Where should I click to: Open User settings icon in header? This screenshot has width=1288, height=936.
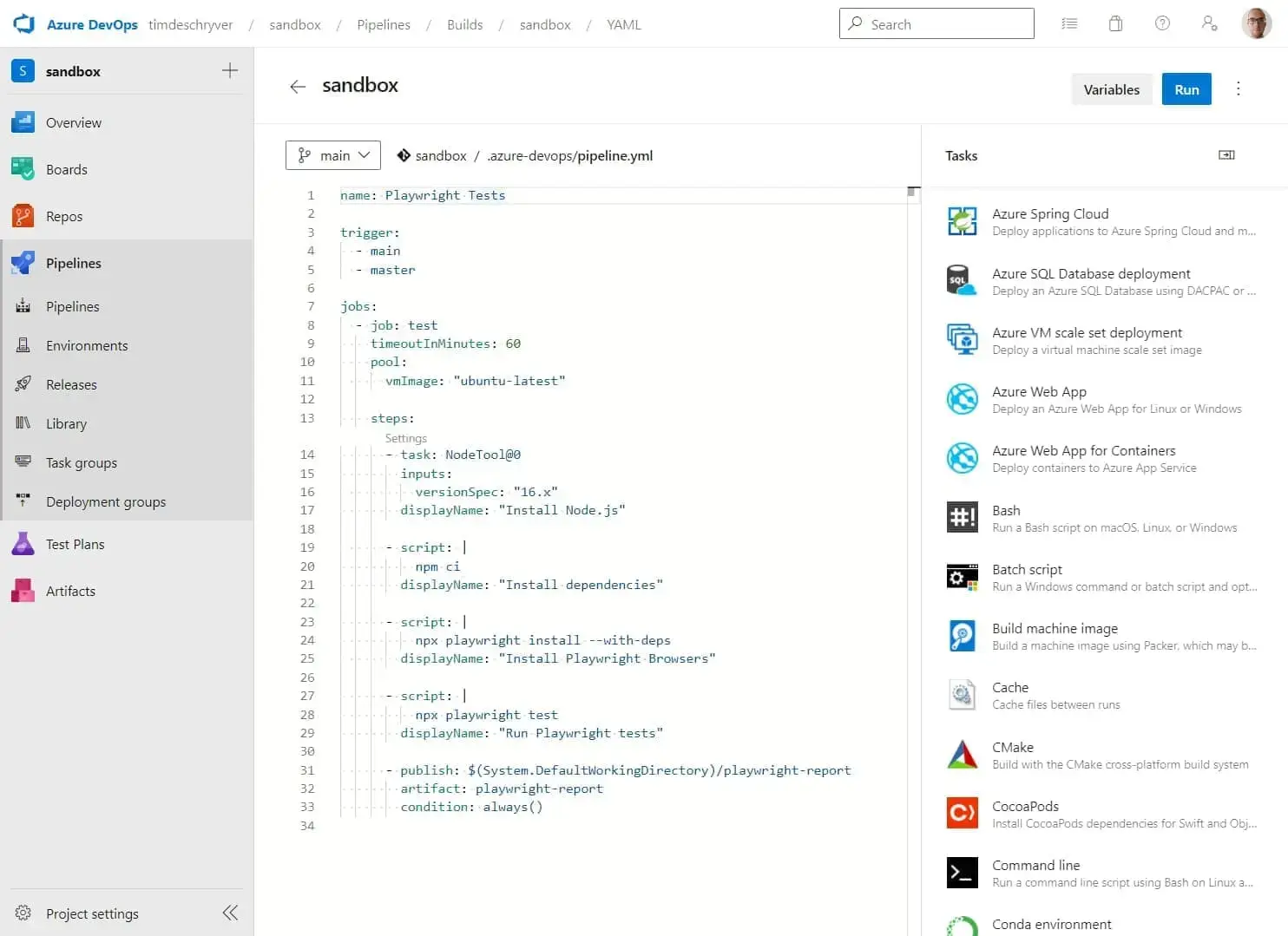[1209, 23]
